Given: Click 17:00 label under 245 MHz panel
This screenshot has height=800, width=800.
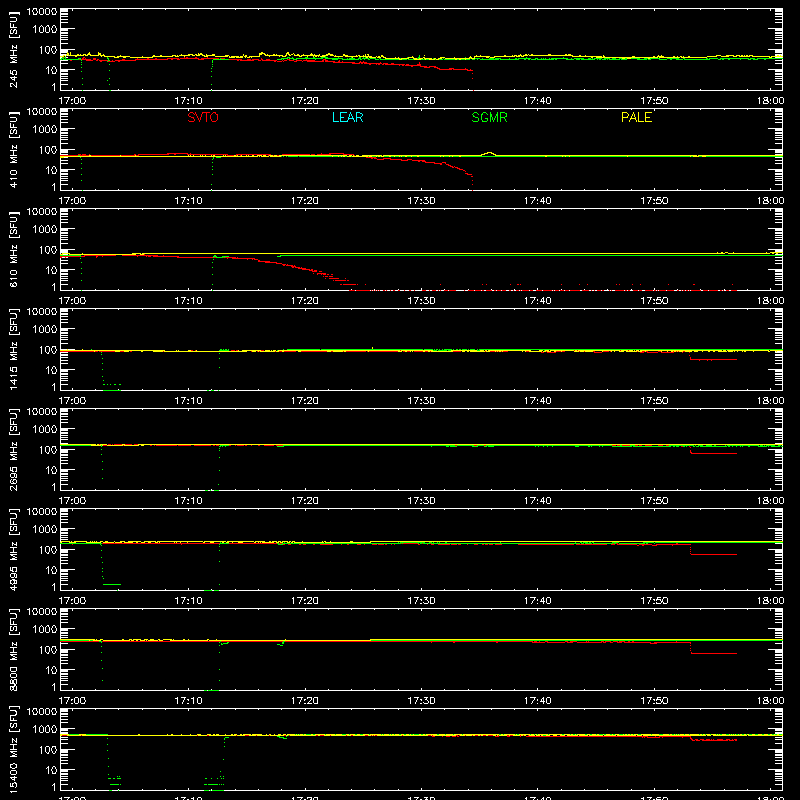Looking at the screenshot, I should (x=72, y=101).
